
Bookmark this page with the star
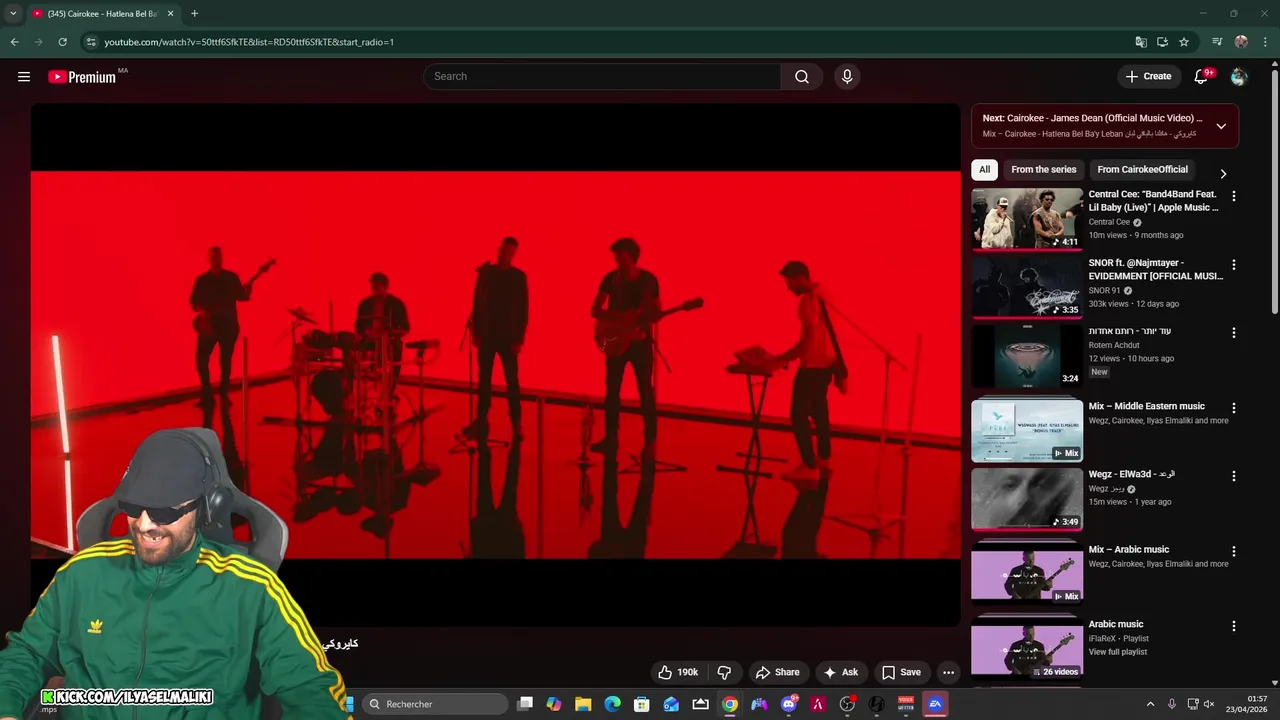[x=1184, y=42]
